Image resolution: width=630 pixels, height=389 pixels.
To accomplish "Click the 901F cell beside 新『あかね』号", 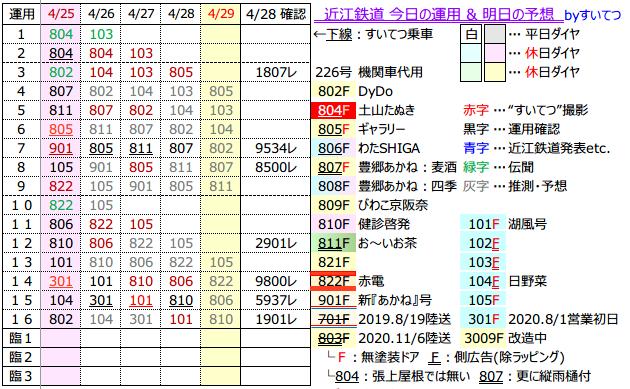I will pos(333,300).
